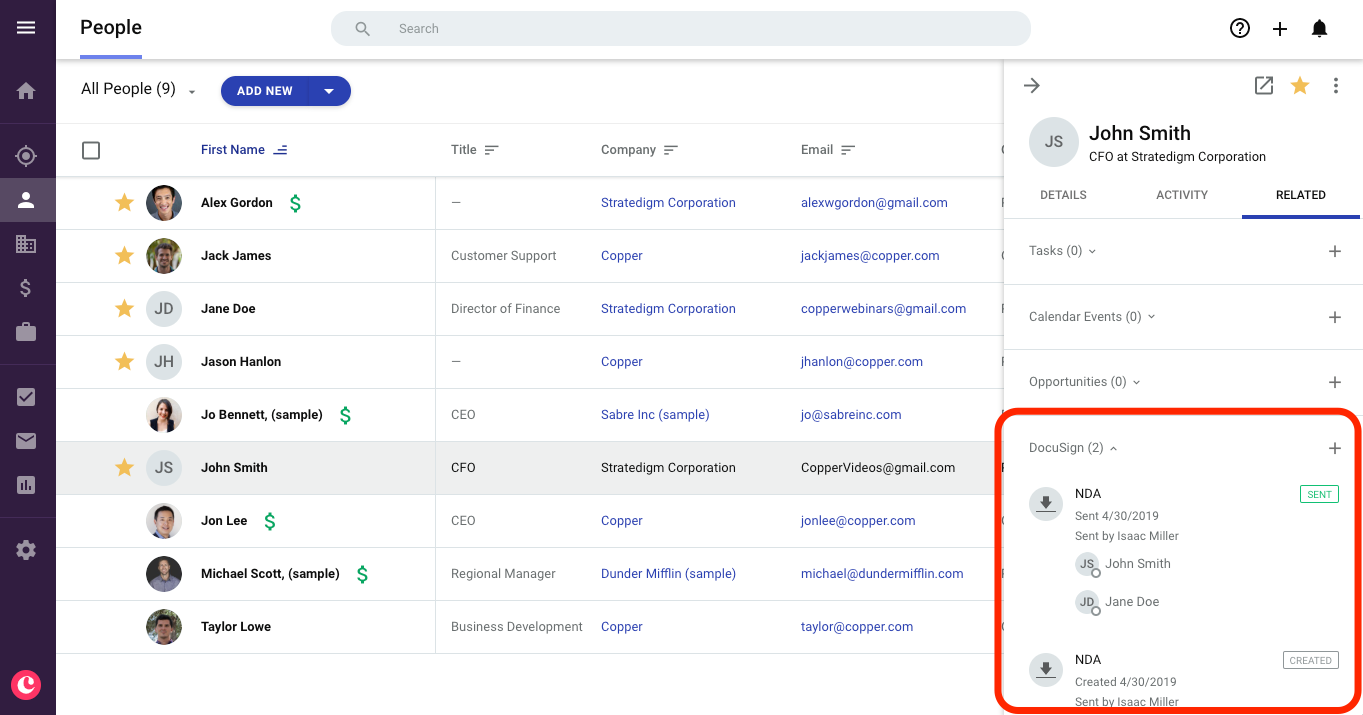Screen dimensions: 1363x715
Task: Go to Home via sidebar icon
Action: coord(26,92)
